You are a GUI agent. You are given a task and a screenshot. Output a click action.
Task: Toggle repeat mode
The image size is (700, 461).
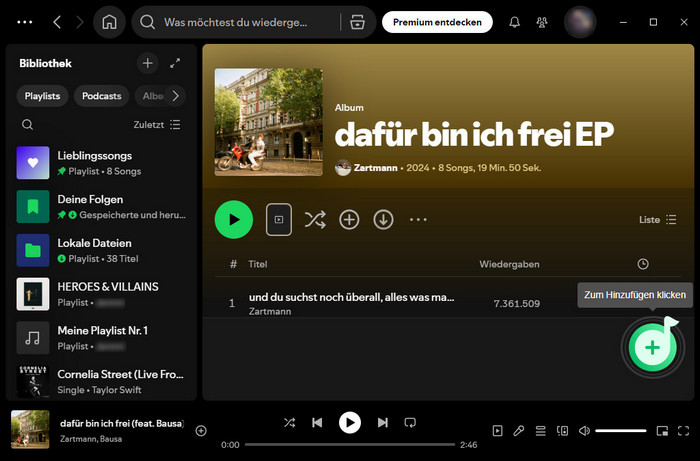(x=410, y=422)
